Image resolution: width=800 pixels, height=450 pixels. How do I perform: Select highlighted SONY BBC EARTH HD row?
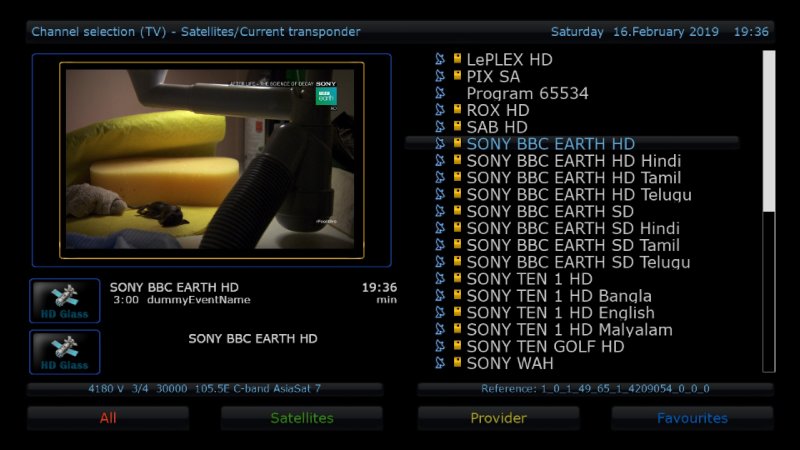[x=572, y=144]
